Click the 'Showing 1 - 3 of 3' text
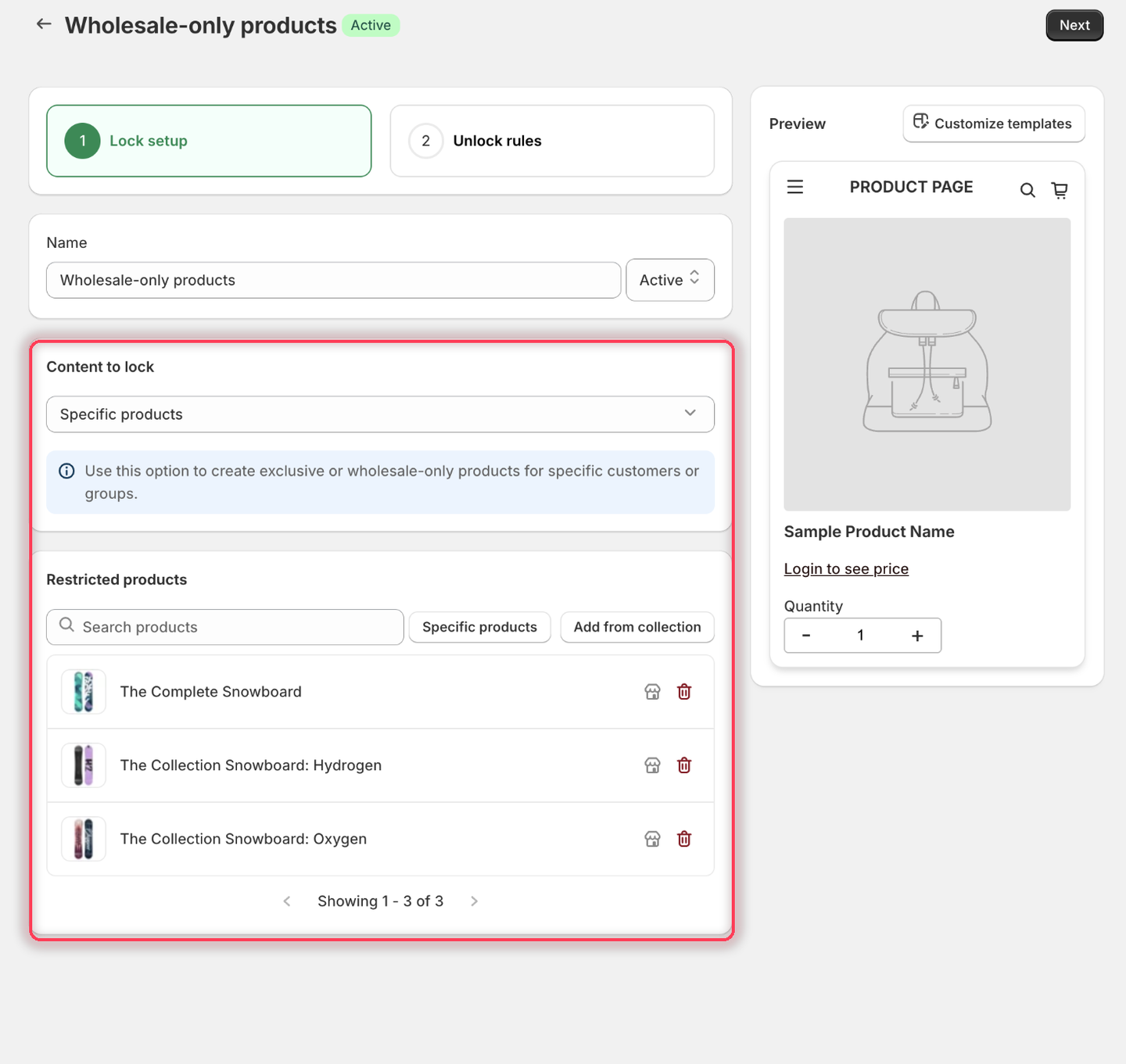 pos(380,901)
